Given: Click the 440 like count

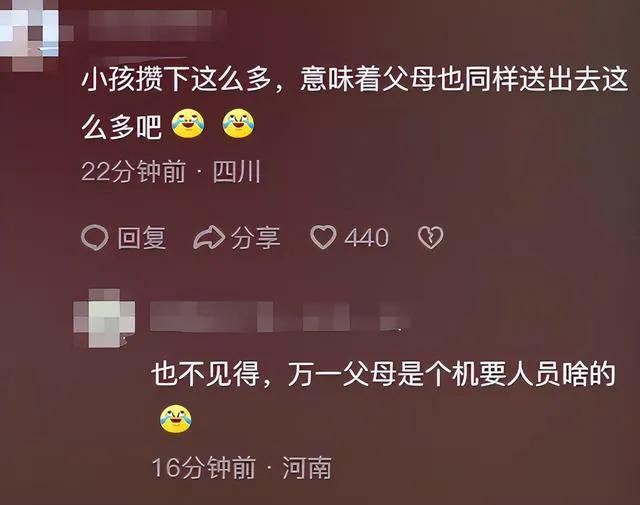Looking at the screenshot, I should [x=366, y=238].
